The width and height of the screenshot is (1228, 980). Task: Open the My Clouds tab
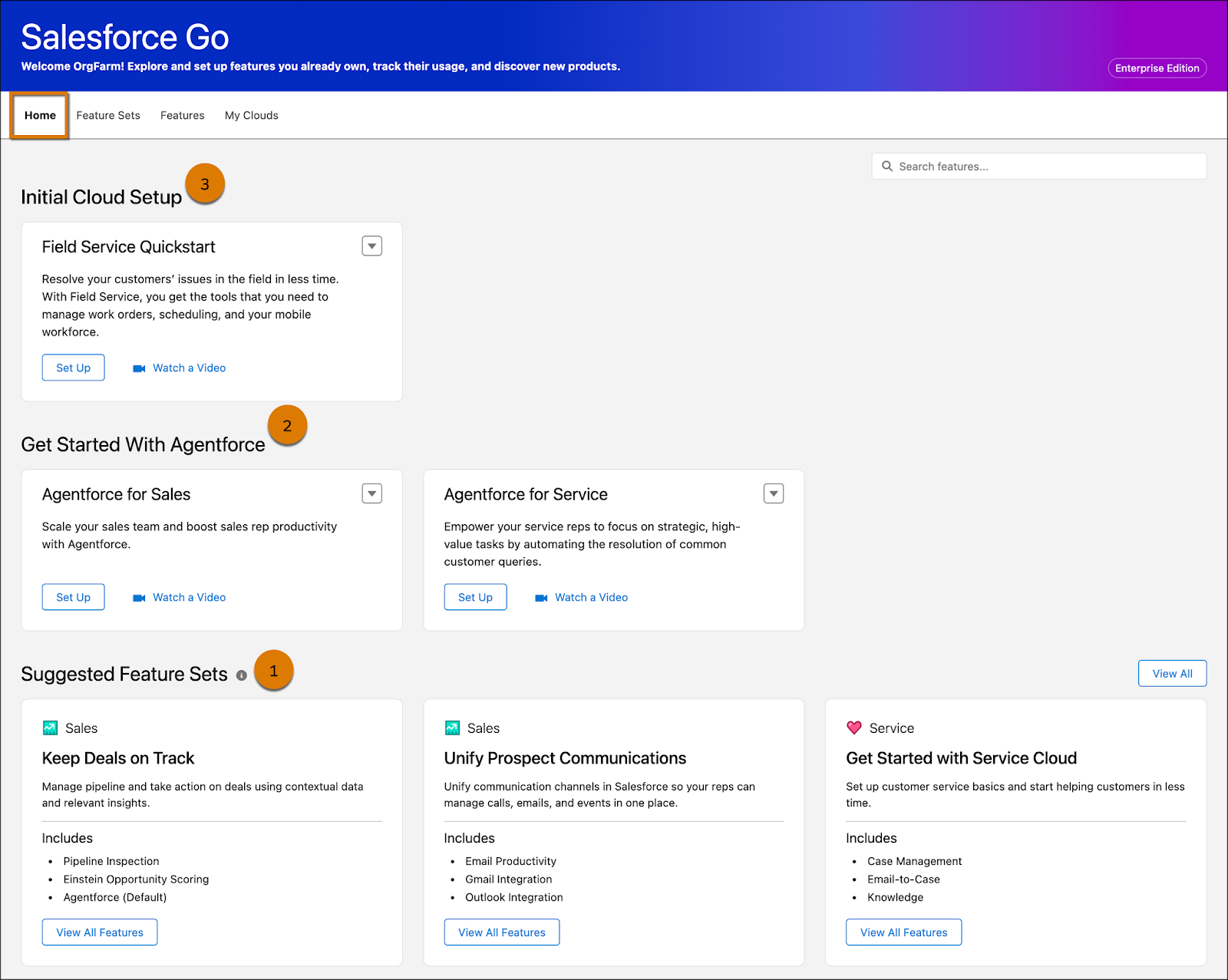(252, 116)
